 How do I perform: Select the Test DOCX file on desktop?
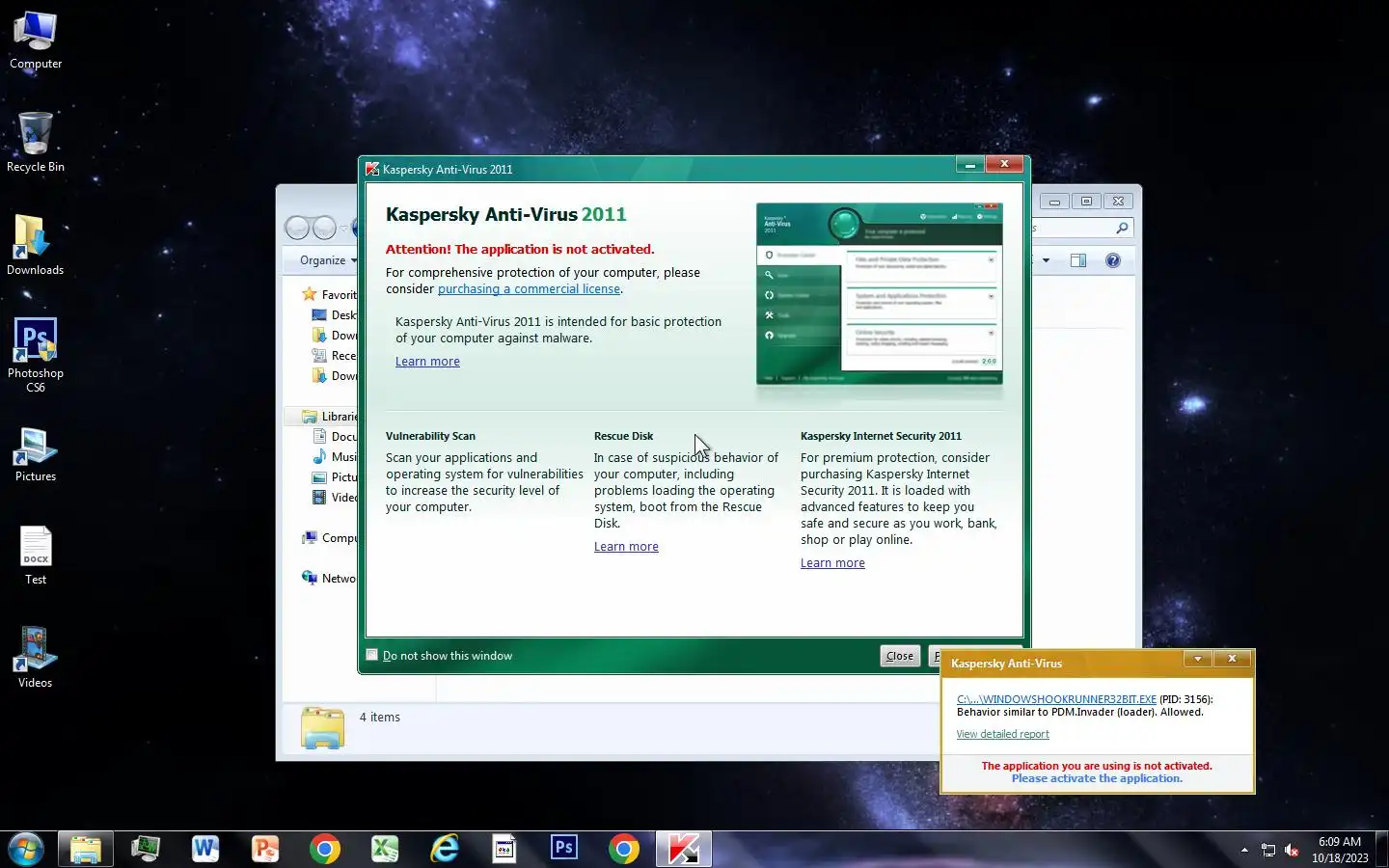36,556
